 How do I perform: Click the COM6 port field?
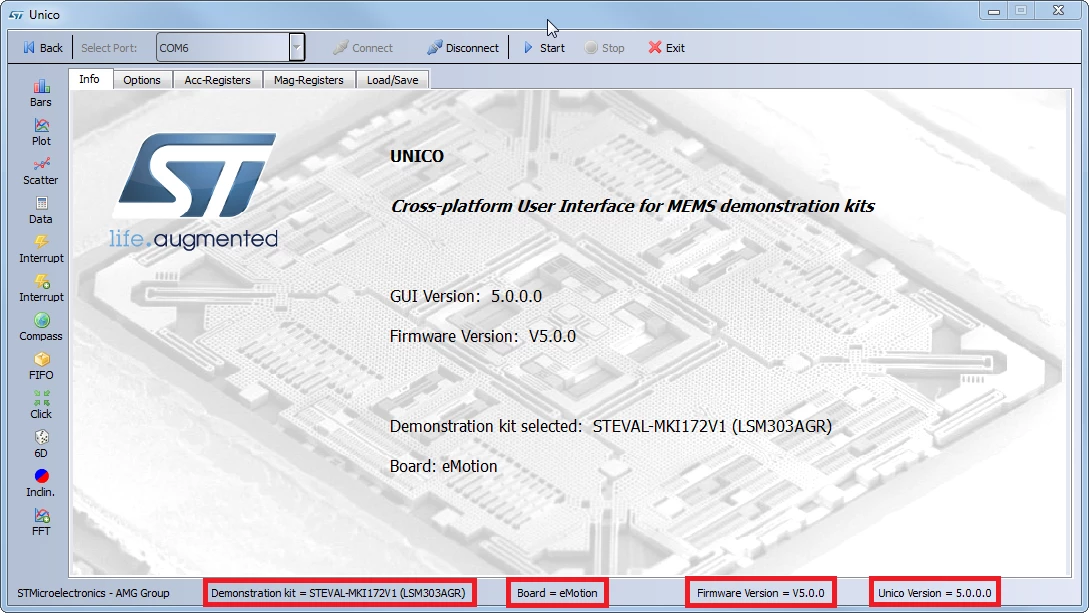(223, 48)
